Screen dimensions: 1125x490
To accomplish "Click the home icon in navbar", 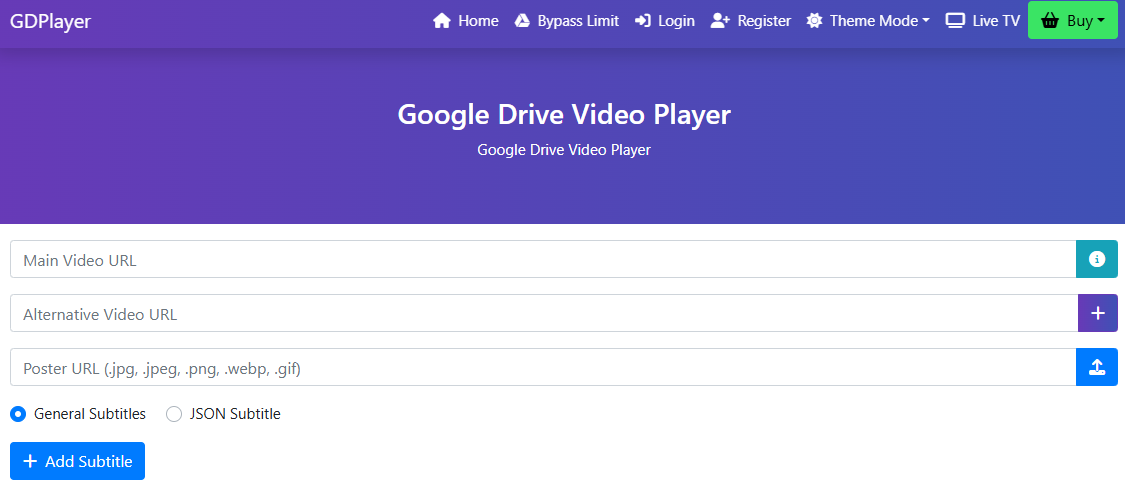I will point(442,21).
